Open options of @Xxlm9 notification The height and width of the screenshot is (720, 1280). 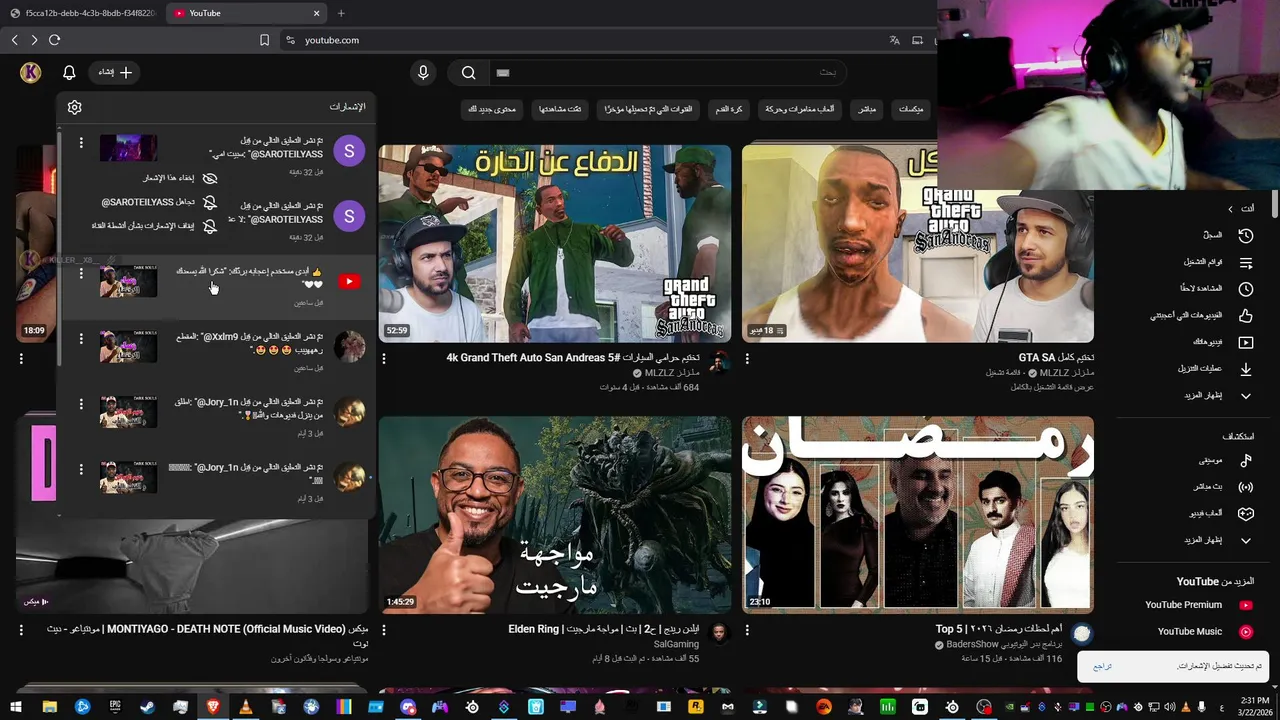tap(82, 339)
